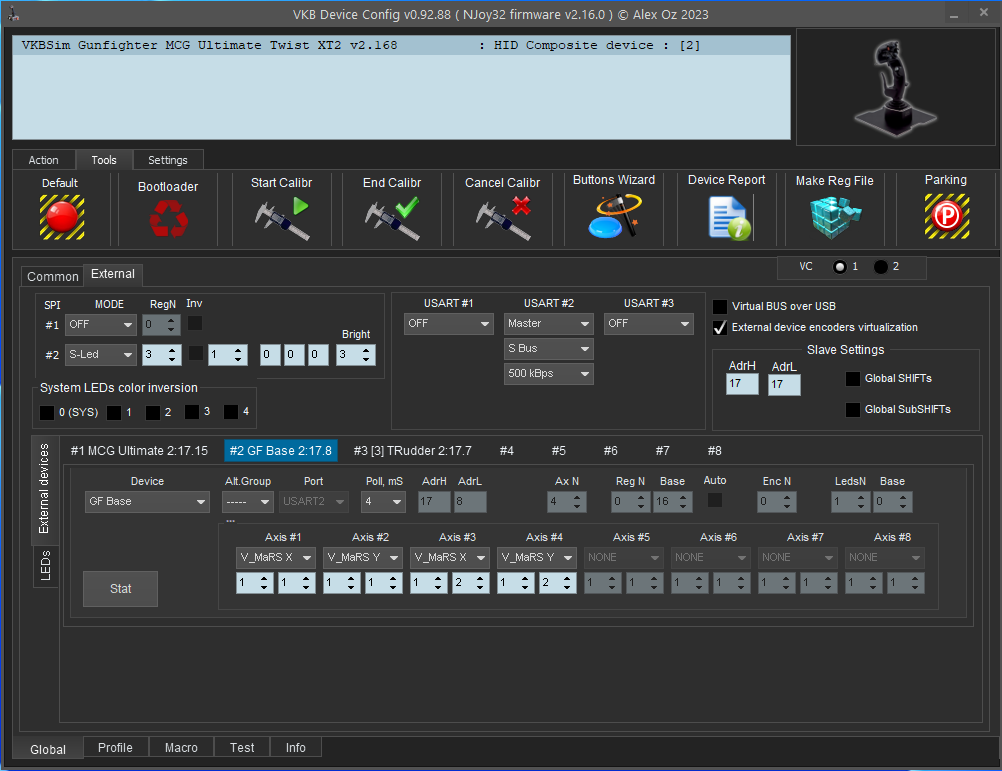Image resolution: width=1002 pixels, height=771 pixels.
Task: Open the Device dropdown showing GF Base
Action: click(x=146, y=501)
